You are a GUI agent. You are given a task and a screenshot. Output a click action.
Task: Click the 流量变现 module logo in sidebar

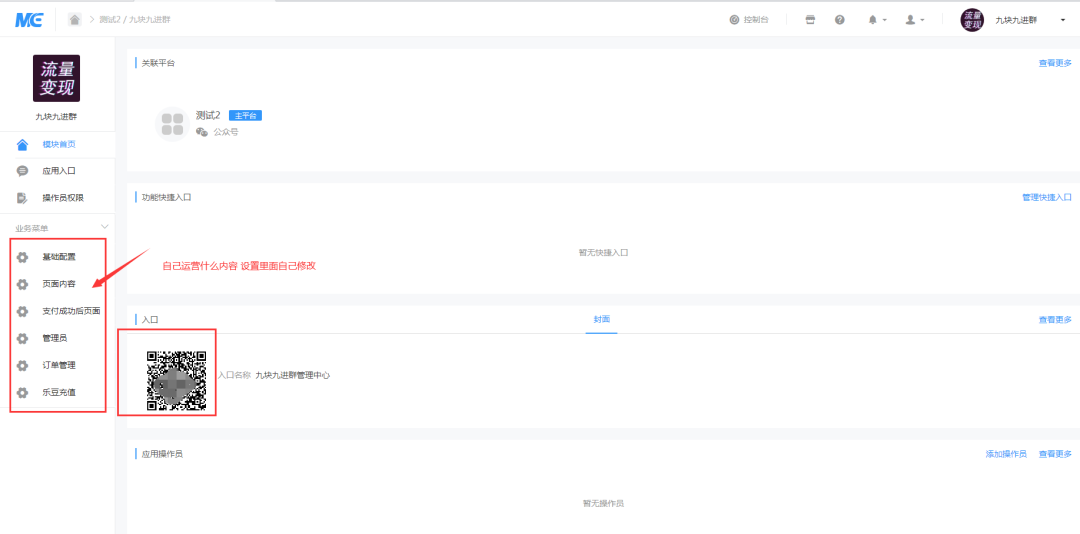(56, 79)
